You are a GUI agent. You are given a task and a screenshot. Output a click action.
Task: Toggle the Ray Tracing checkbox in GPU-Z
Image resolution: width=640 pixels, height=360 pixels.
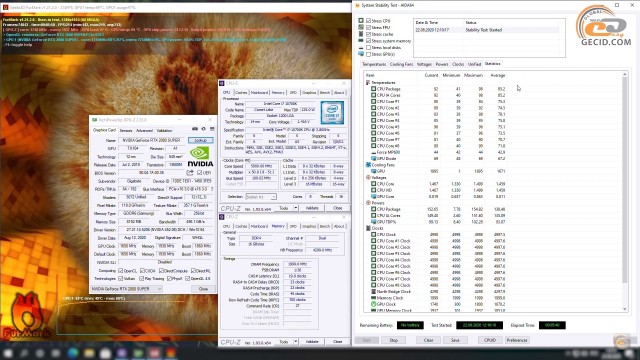(141, 278)
